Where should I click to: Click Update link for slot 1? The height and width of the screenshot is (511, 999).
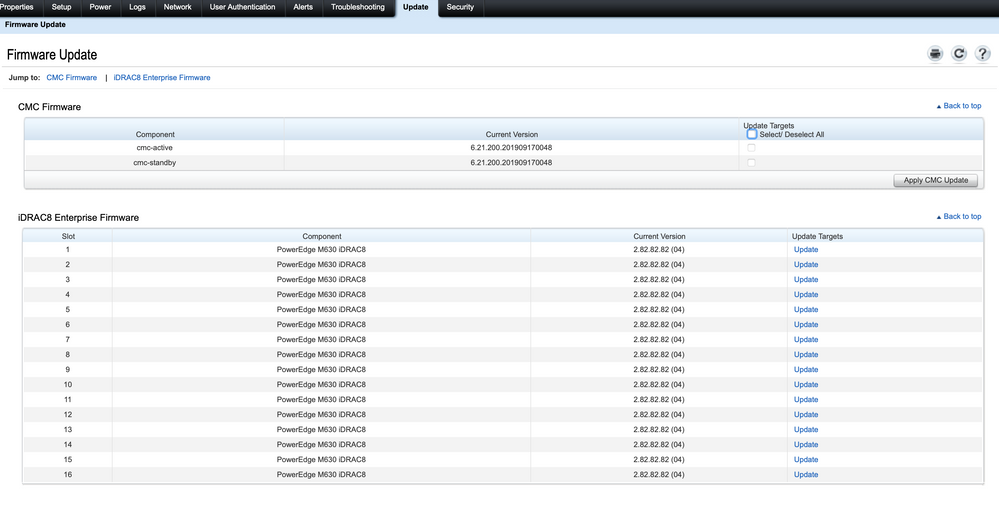(x=806, y=250)
